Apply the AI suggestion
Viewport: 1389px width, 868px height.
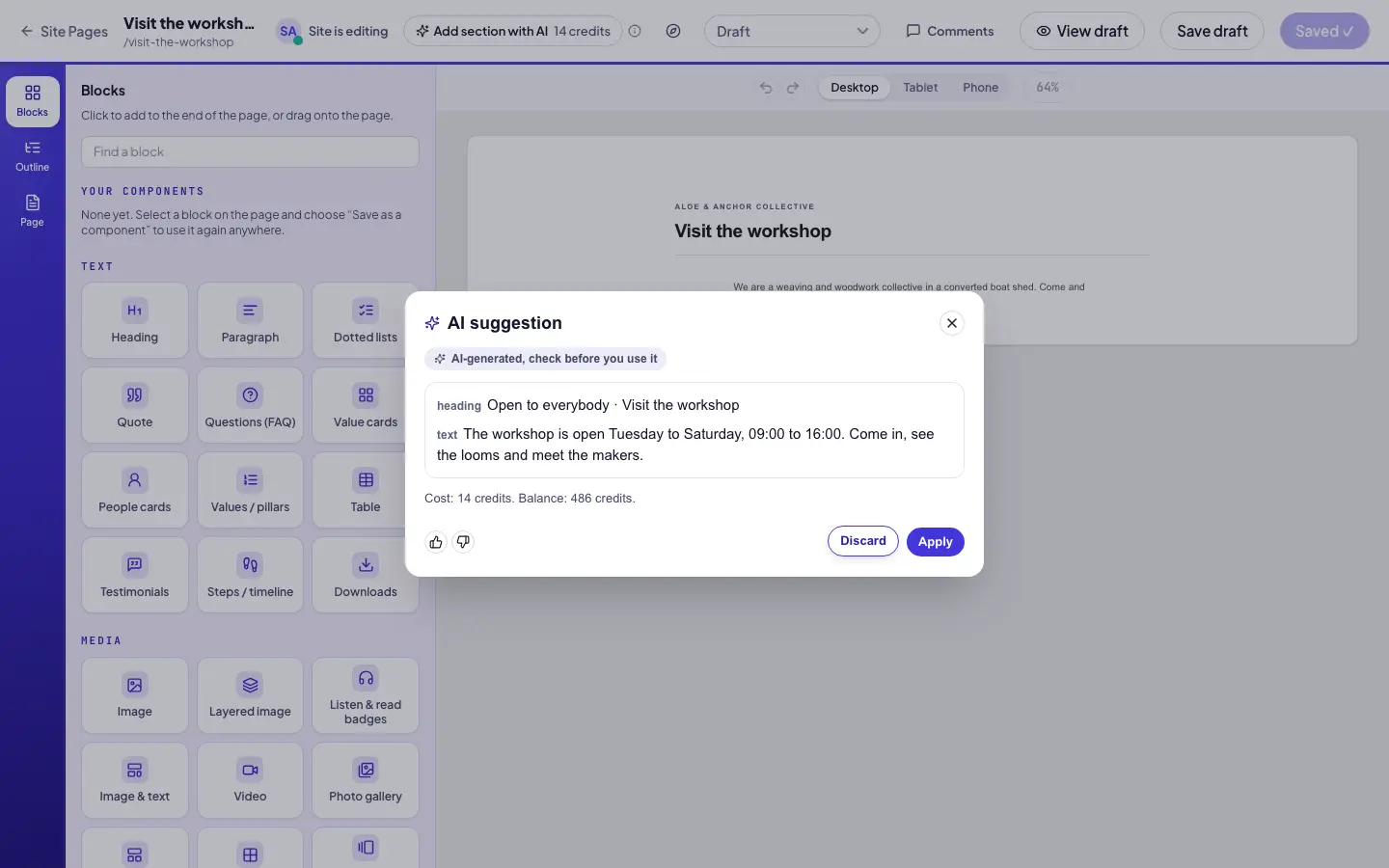pos(935,542)
